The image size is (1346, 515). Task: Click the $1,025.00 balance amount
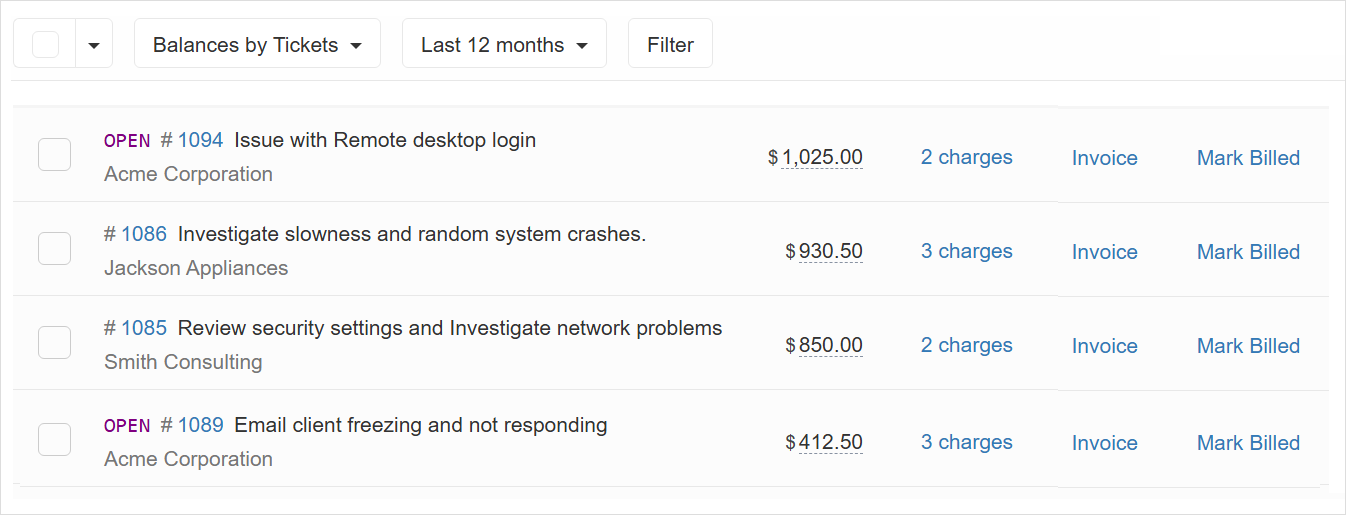tap(821, 157)
